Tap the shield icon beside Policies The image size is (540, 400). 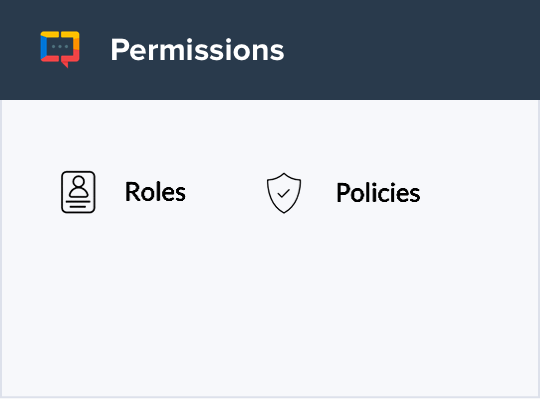pos(284,193)
